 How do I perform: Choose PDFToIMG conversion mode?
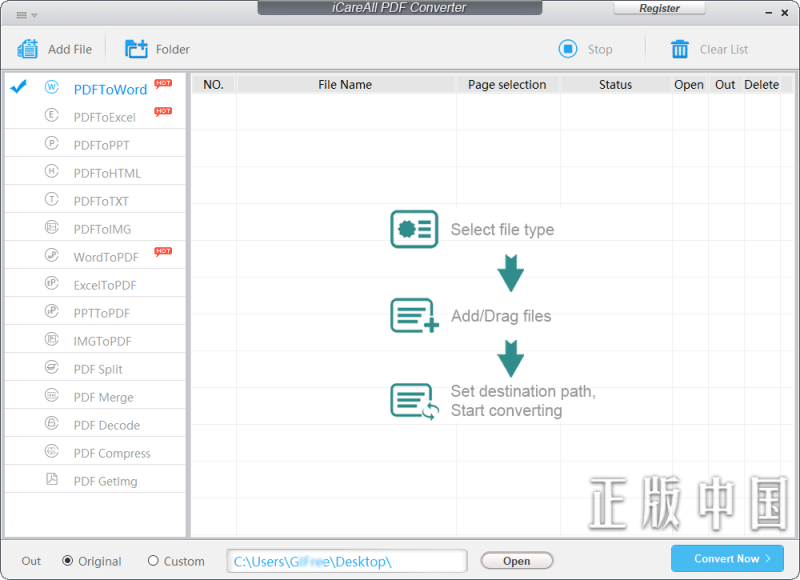(x=95, y=227)
